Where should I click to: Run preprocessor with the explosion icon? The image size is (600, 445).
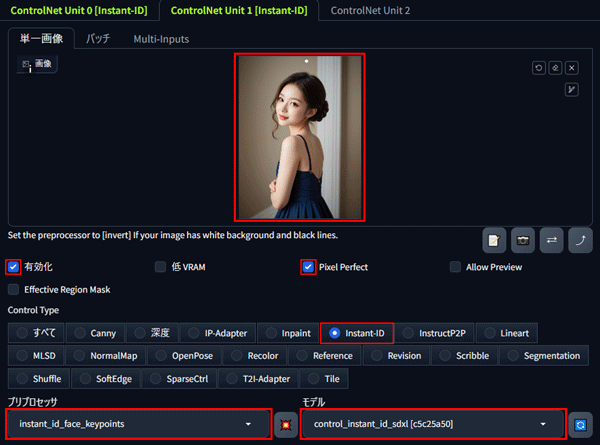tap(286, 425)
